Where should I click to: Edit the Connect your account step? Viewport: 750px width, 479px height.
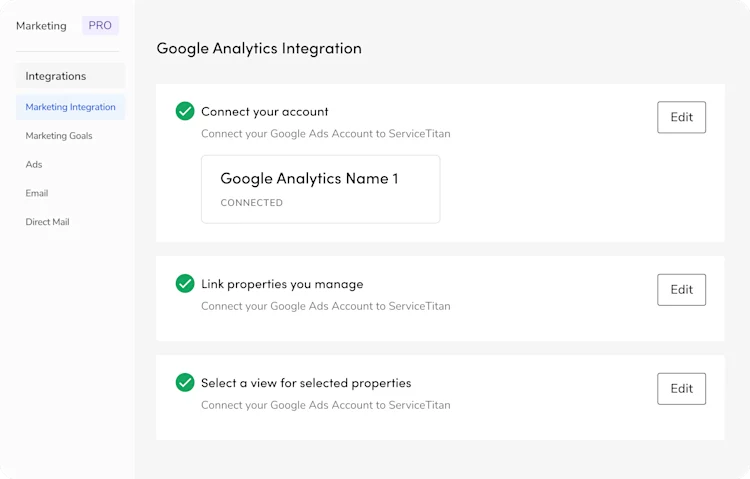(x=681, y=117)
